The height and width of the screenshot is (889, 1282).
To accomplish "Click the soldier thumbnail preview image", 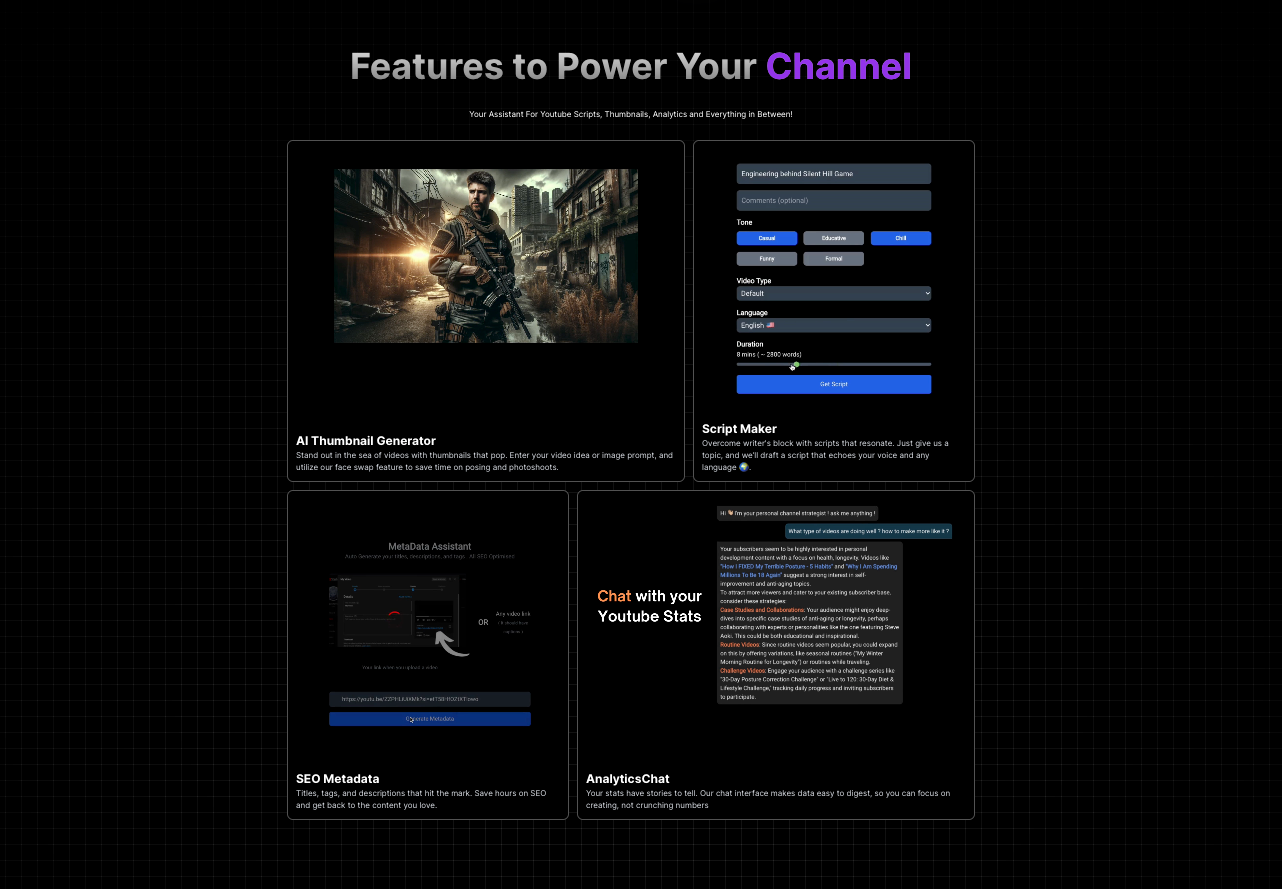I will pos(485,256).
